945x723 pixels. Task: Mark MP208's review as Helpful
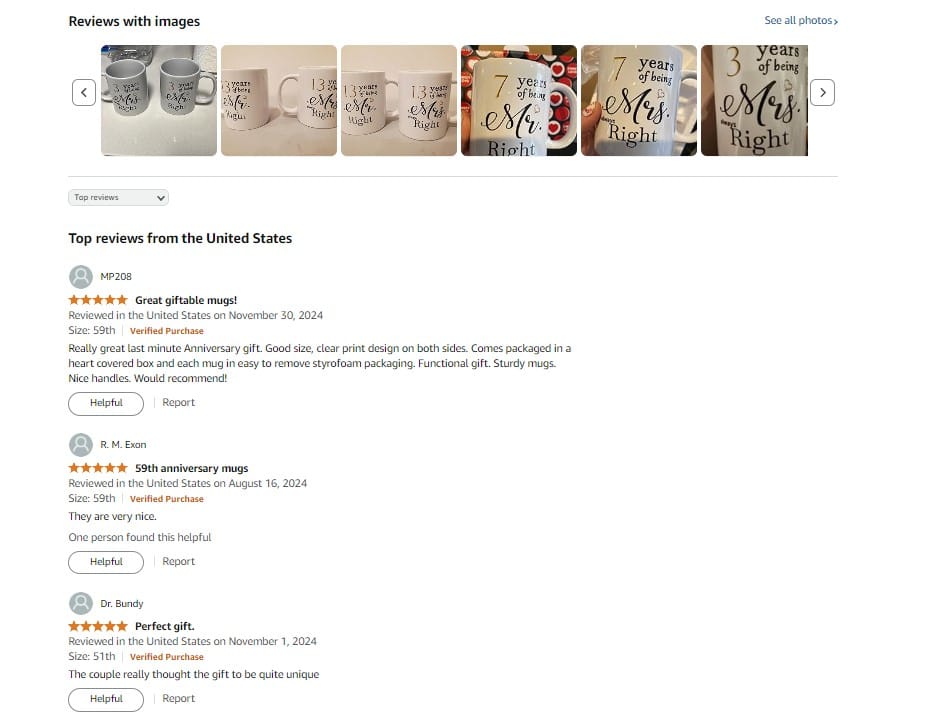tap(106, 404)
